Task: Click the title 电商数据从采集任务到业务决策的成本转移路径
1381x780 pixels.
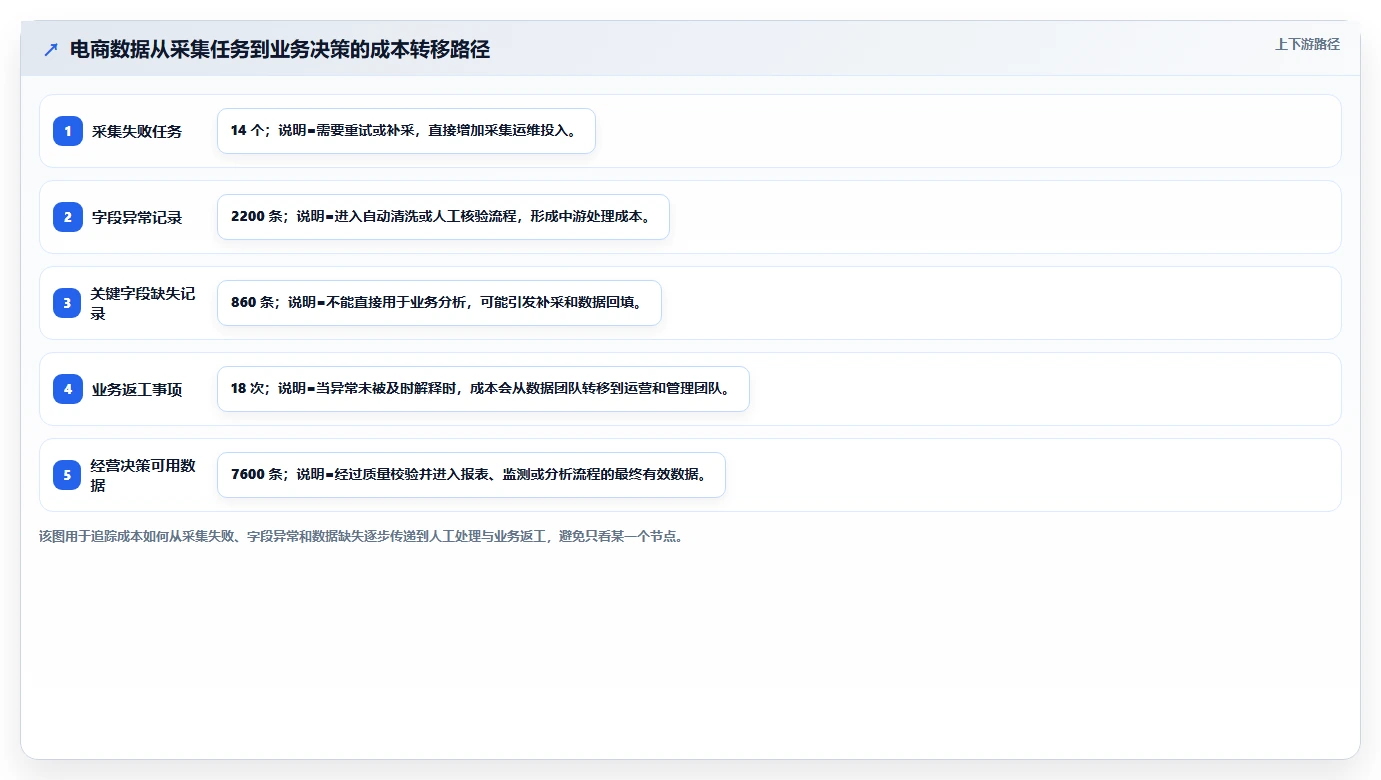Action: tap(280, 50)
